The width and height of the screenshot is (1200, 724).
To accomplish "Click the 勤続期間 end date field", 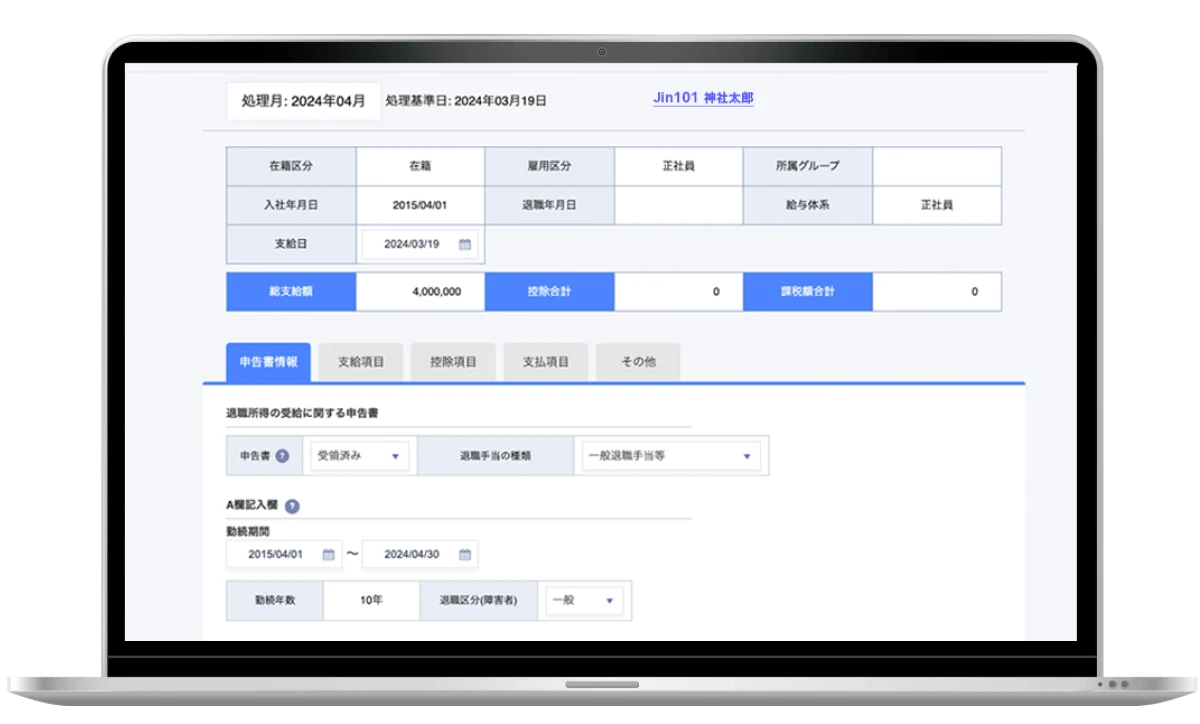I will [x=412, y=554].
